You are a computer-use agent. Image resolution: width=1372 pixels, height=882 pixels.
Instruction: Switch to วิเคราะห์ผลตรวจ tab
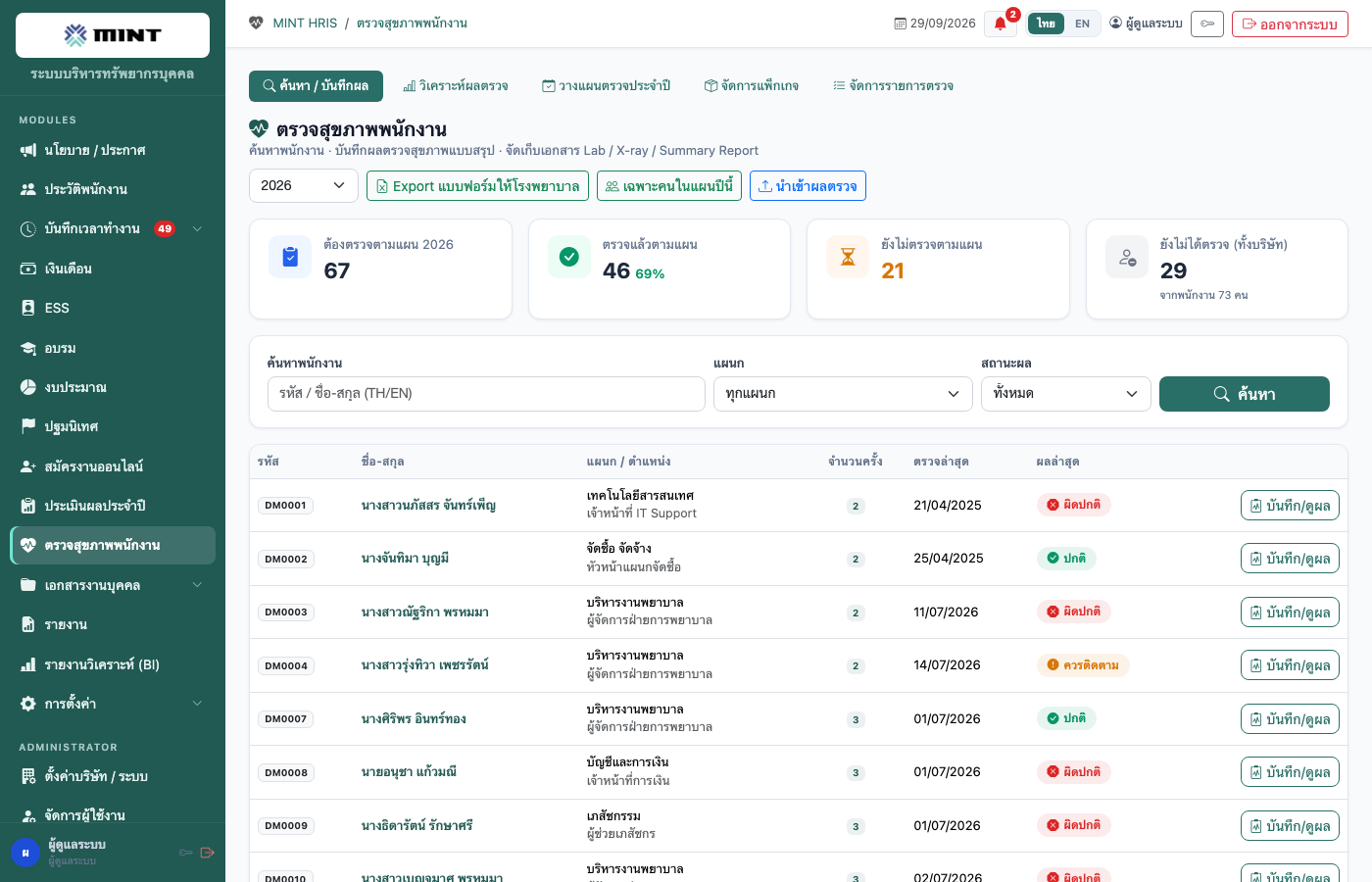point(456,86)
